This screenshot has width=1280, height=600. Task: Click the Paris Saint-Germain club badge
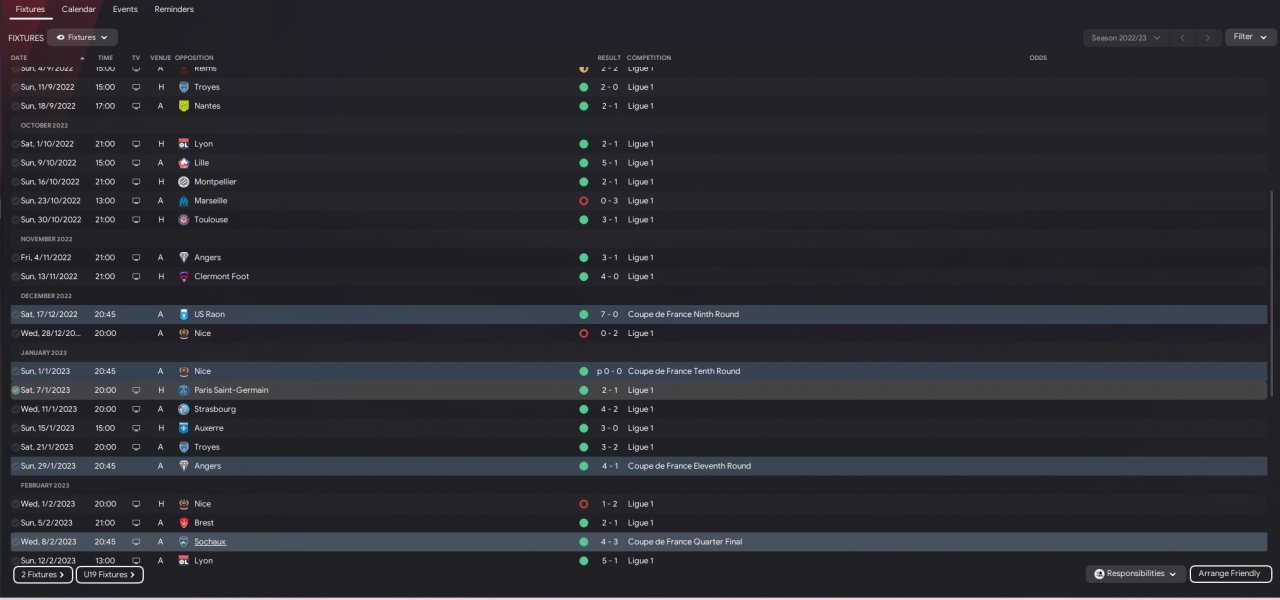click(x=184, y=390)
